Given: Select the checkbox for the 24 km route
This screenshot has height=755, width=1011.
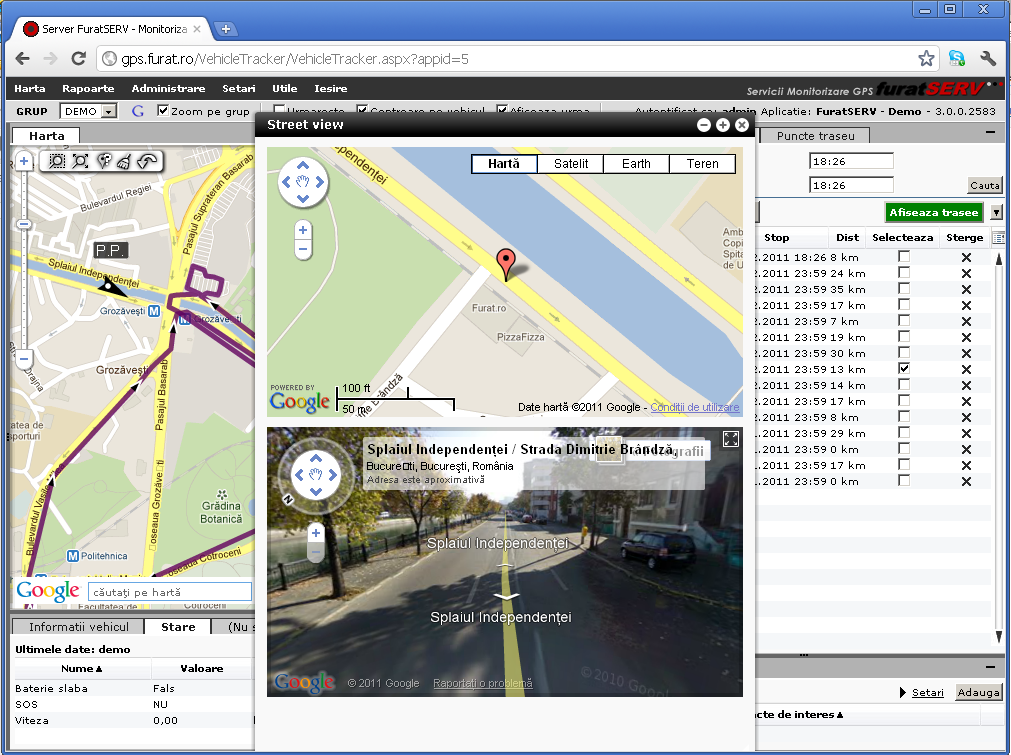Looking at the screenshot, I should [x=904, y=273].
